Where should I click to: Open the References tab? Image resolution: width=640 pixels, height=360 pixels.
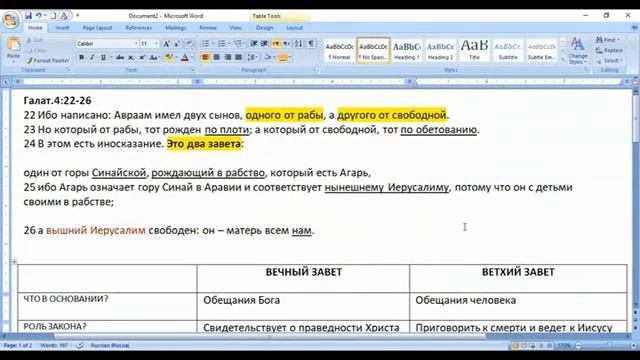(138, 28)
